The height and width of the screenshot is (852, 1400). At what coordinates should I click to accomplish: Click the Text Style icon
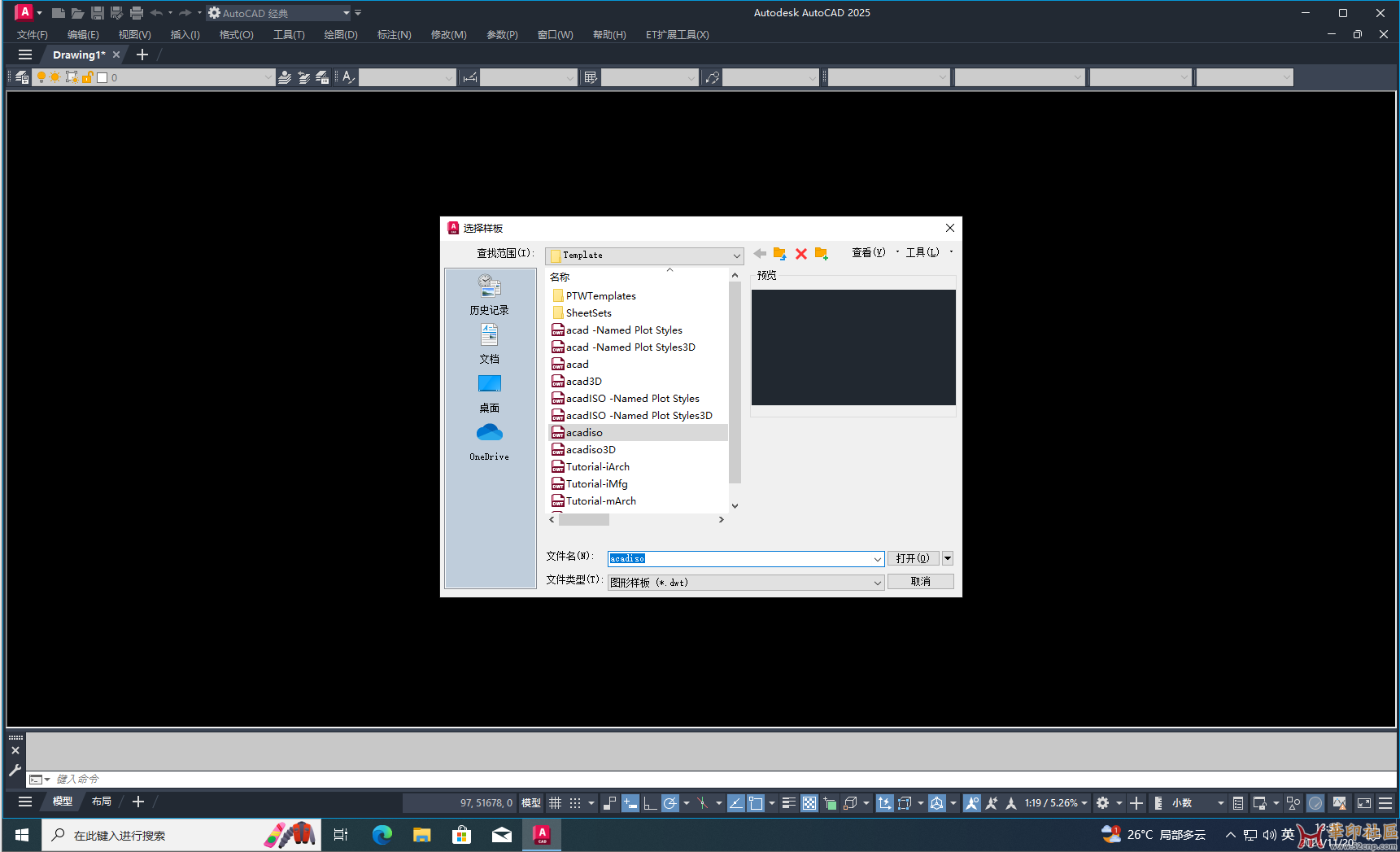[x=348, y=77]
